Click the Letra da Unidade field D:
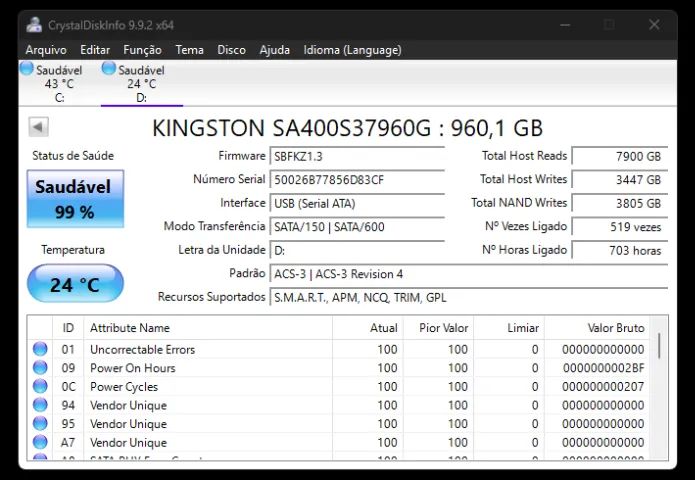The height and width of the screenshot is (480, 695). [357, 250]
